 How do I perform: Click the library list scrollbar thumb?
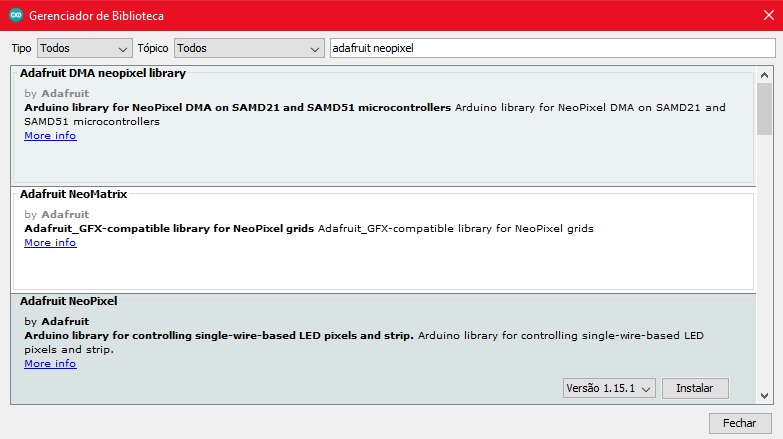[x=764, y=108]
